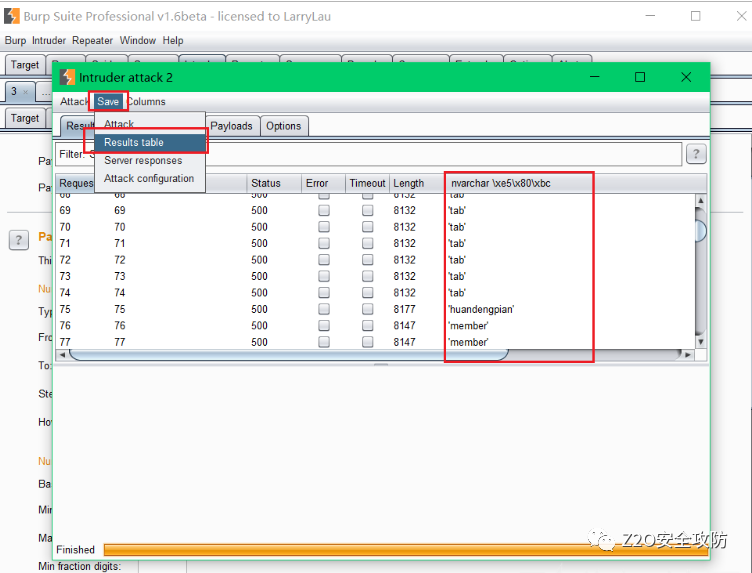Screen dimensions: 752x573
Task: Switch to the Results tab
Action: pos(78,126)
